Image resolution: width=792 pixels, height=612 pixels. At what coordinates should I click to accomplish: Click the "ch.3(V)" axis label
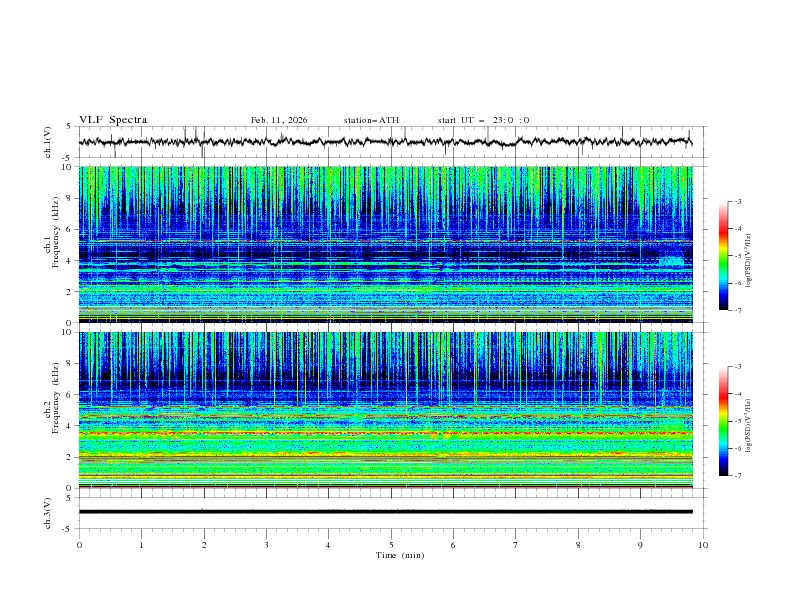click(x=48, y=513)
